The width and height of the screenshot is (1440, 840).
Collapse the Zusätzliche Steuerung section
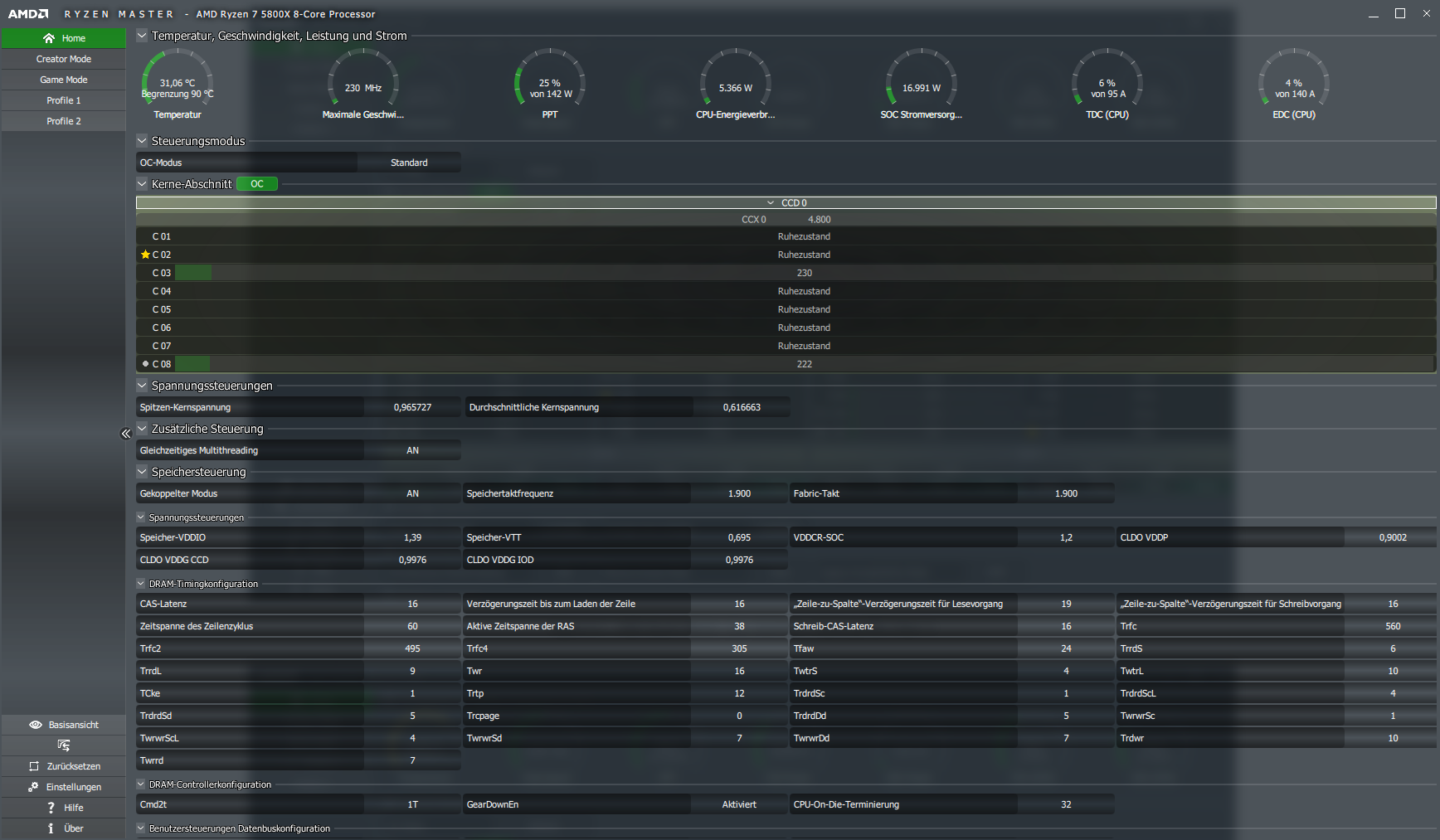142,429
